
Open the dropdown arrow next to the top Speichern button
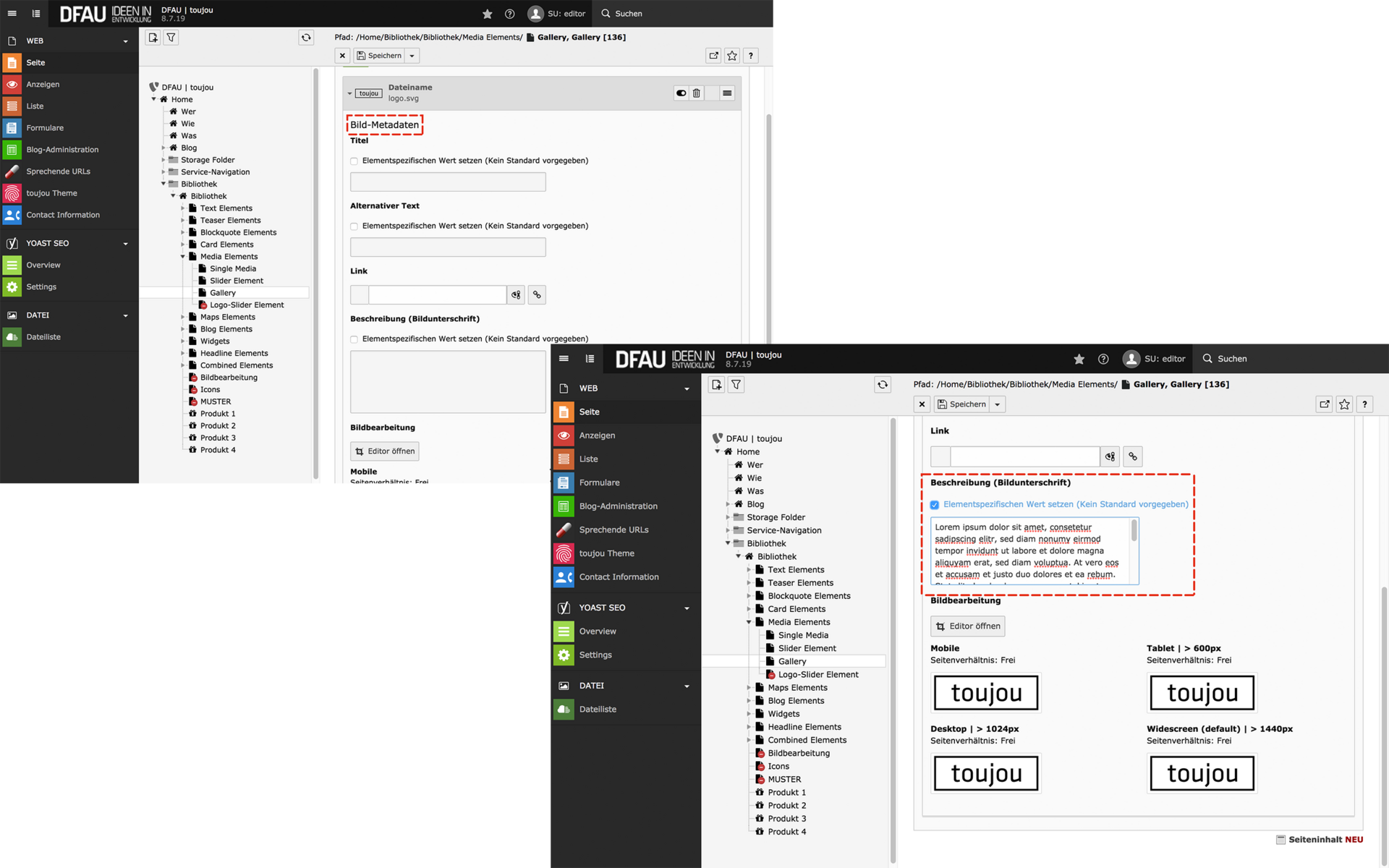pos(412,56)
